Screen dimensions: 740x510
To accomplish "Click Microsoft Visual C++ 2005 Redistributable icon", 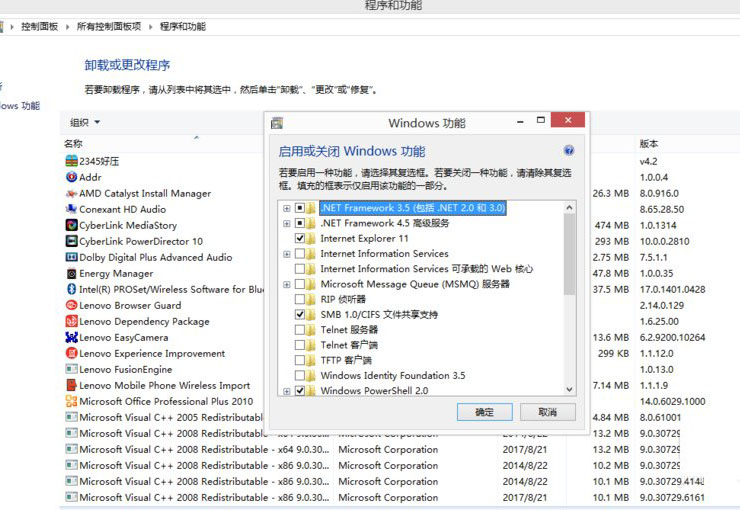I will coord(71,418).
